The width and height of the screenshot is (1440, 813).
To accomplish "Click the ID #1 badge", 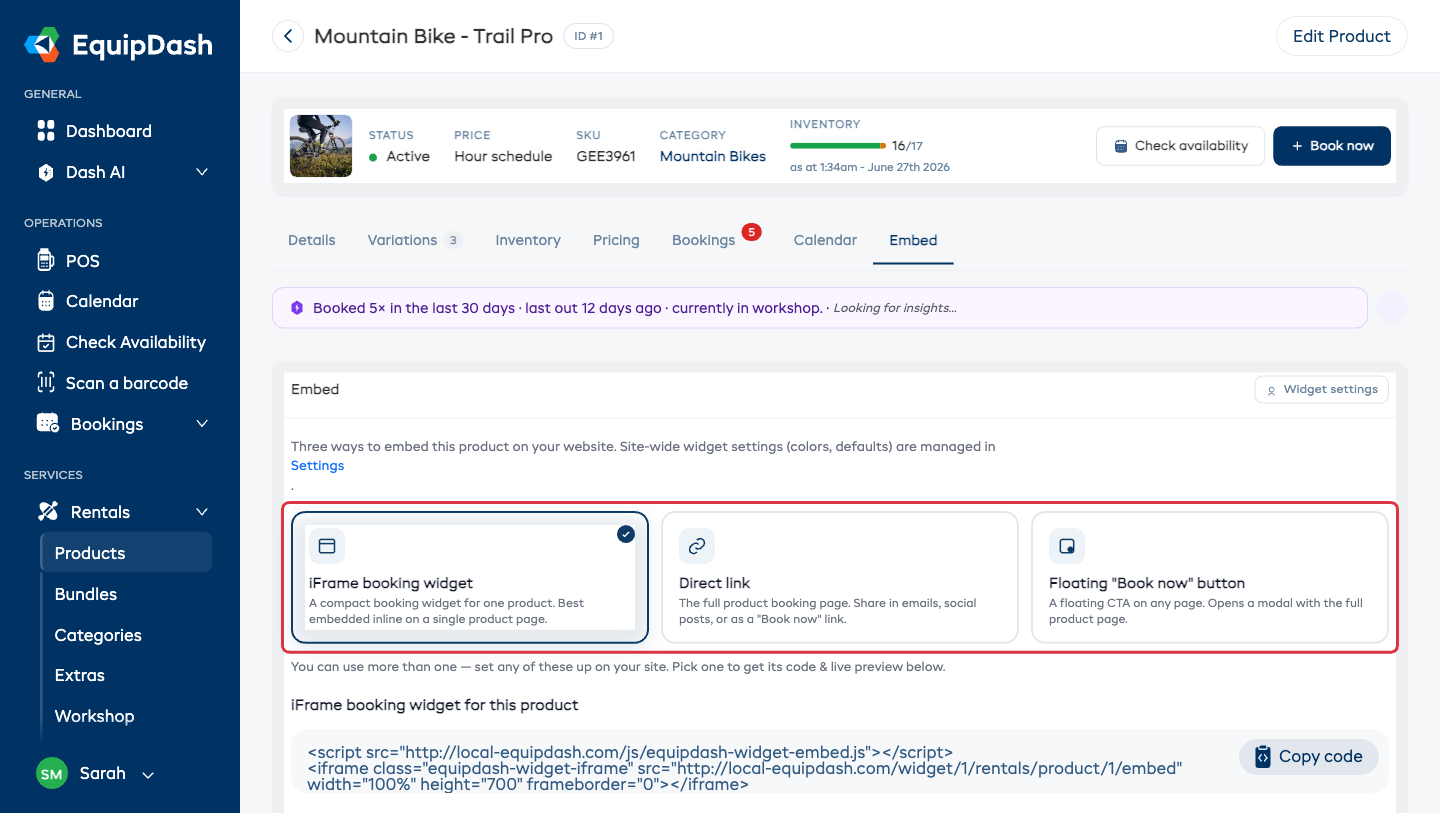I will (588, 36).
